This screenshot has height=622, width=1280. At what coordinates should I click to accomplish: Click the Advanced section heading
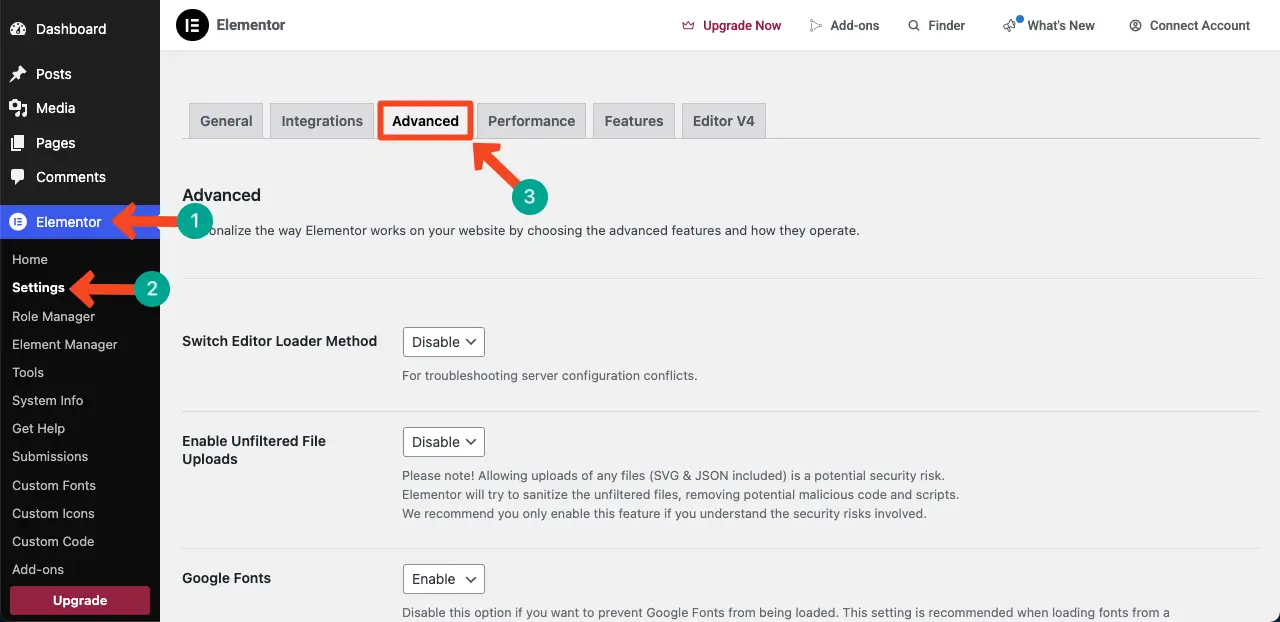[x=221, y=195]
